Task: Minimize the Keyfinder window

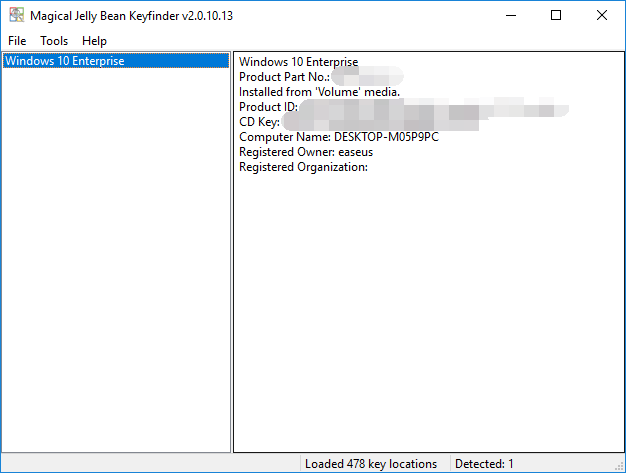Action: pyautogui.click(x=510, y=15)
